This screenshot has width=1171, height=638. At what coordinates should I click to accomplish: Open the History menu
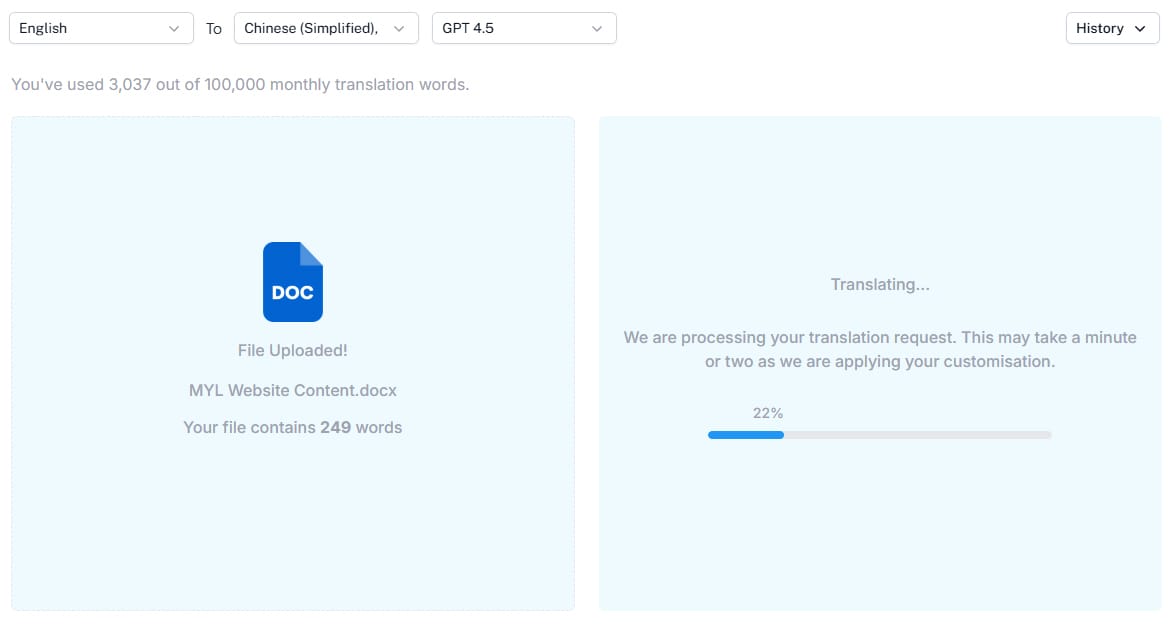coord(1112,28)
